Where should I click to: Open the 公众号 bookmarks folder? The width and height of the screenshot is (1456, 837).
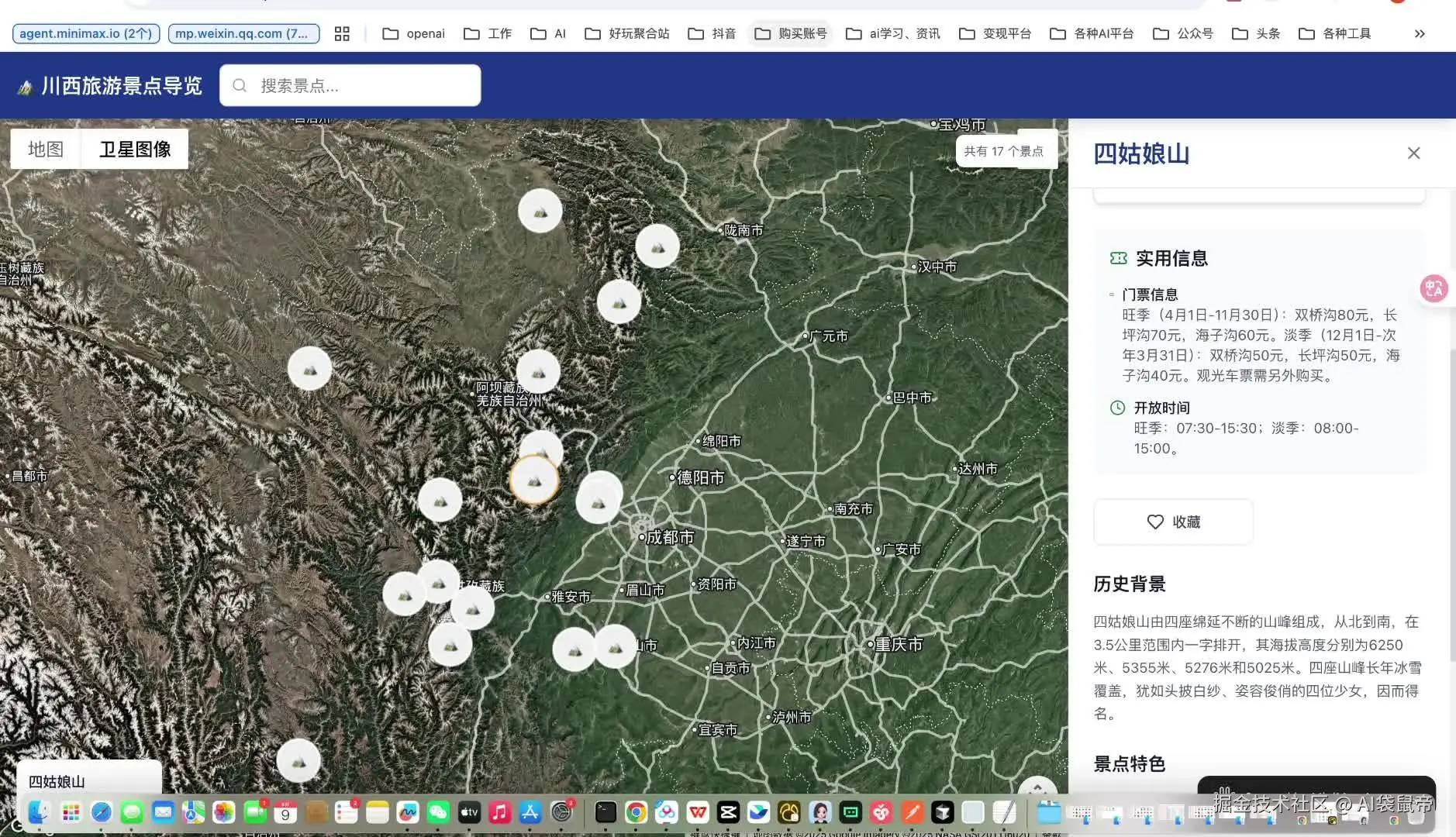[1183, 33]
